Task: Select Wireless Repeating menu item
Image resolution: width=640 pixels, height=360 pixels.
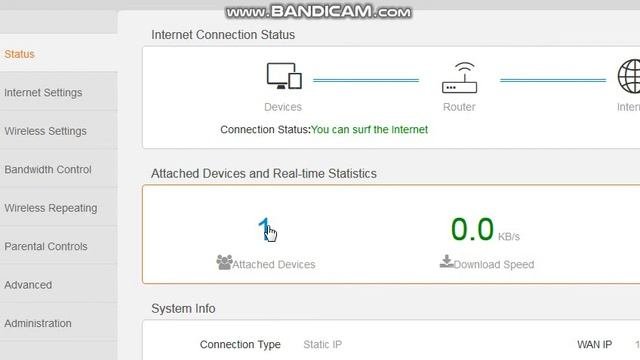Action: [51, 208]
